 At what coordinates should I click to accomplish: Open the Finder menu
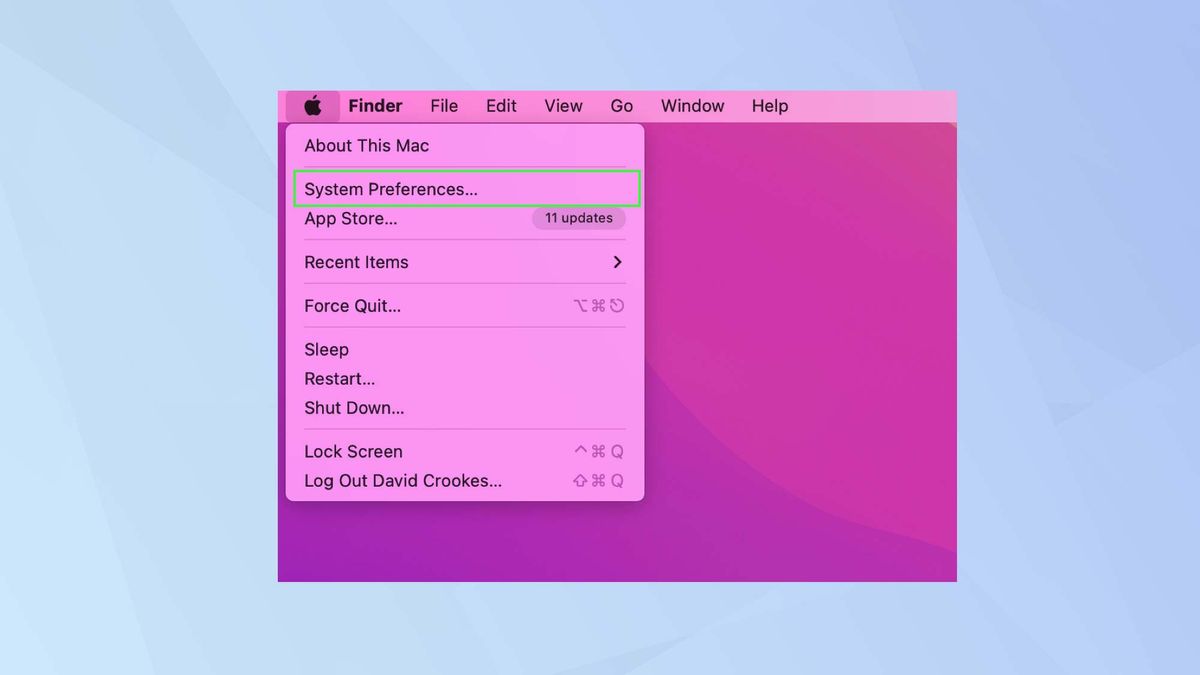(x=375, y=105)
